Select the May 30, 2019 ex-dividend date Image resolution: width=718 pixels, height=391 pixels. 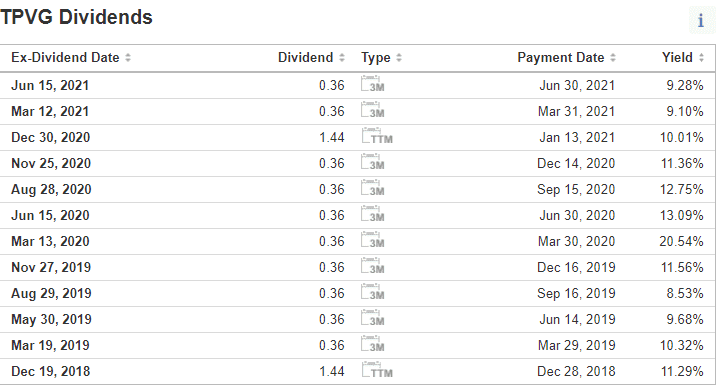click(51, 320)
